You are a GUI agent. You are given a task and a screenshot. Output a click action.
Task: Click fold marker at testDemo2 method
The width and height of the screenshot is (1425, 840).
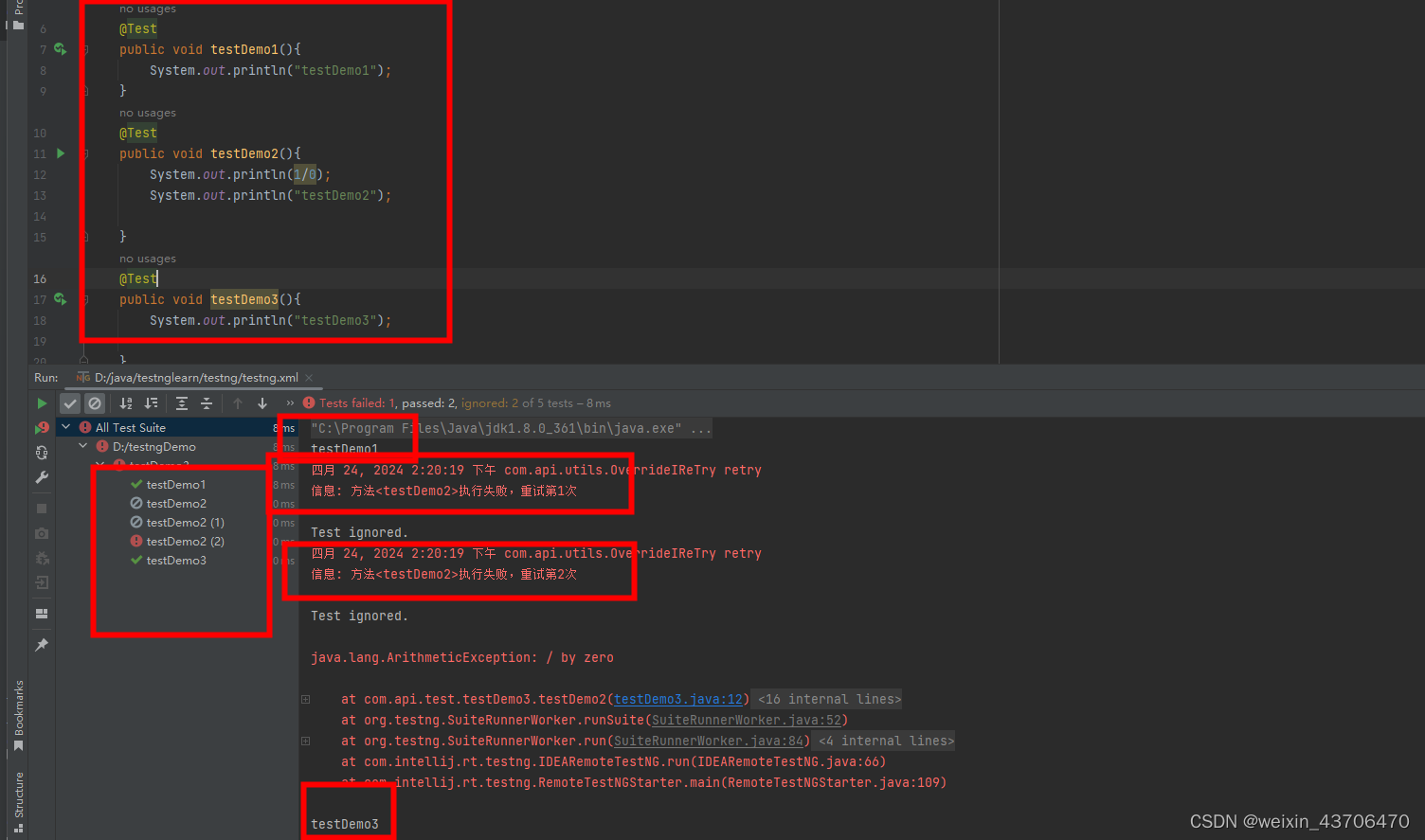click(84, 152)
